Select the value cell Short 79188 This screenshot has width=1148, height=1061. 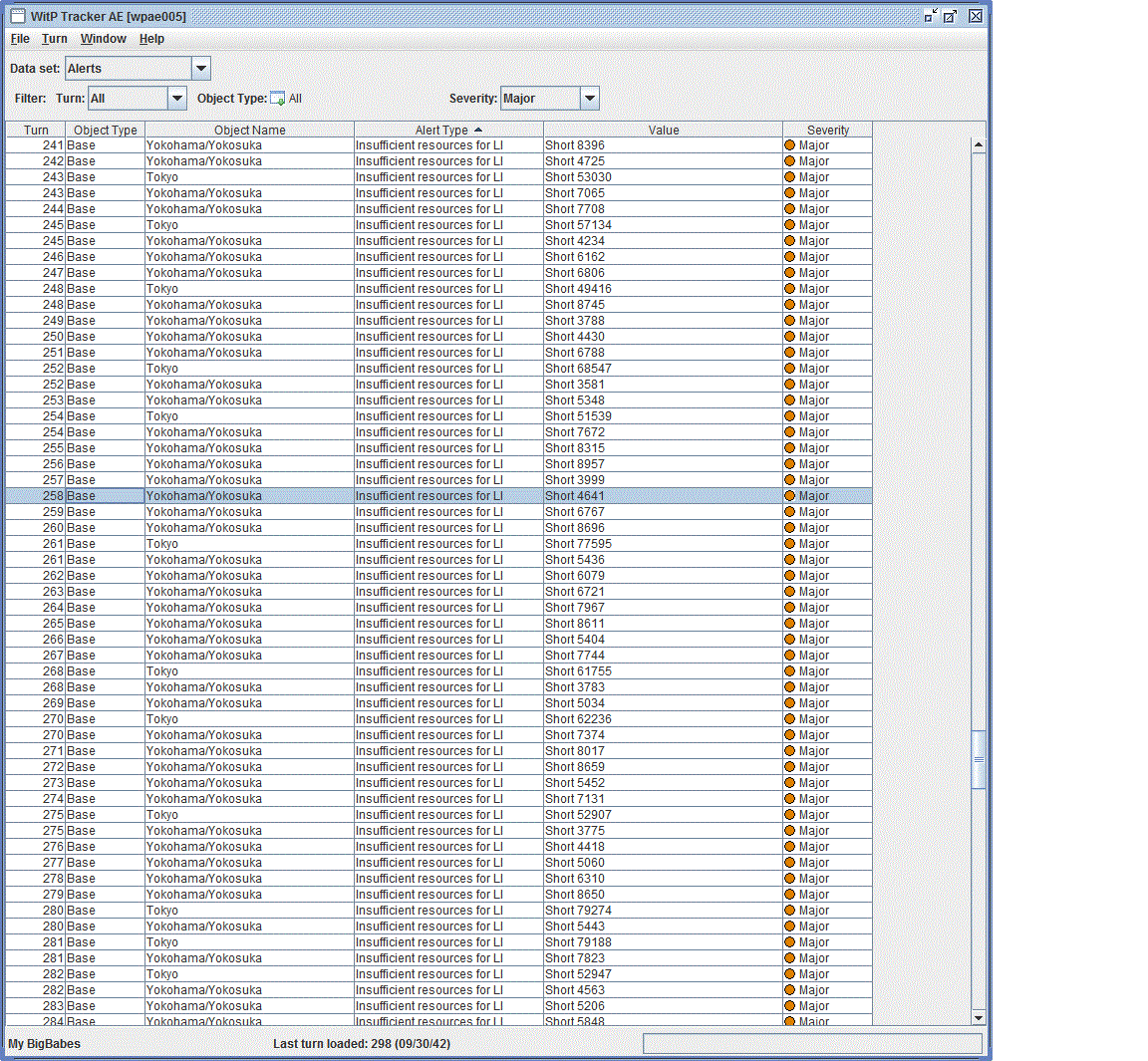point(664,942)
